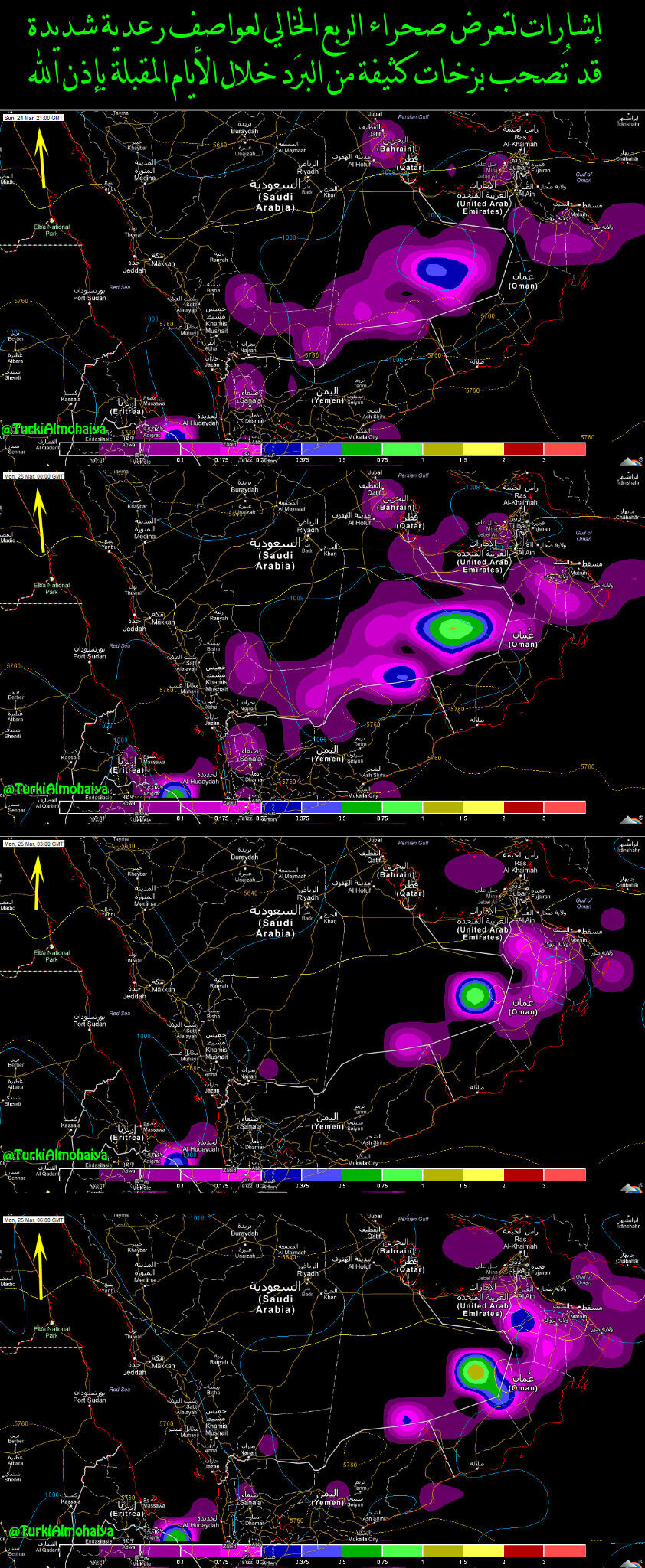Click the Arabic headline's first line
This screenshot has width=645, height=1568.
pos(316,29)
